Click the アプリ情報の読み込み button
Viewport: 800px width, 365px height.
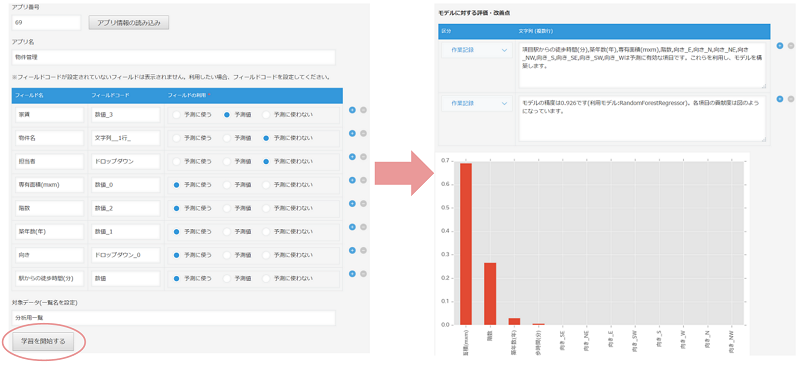point(129,22)
